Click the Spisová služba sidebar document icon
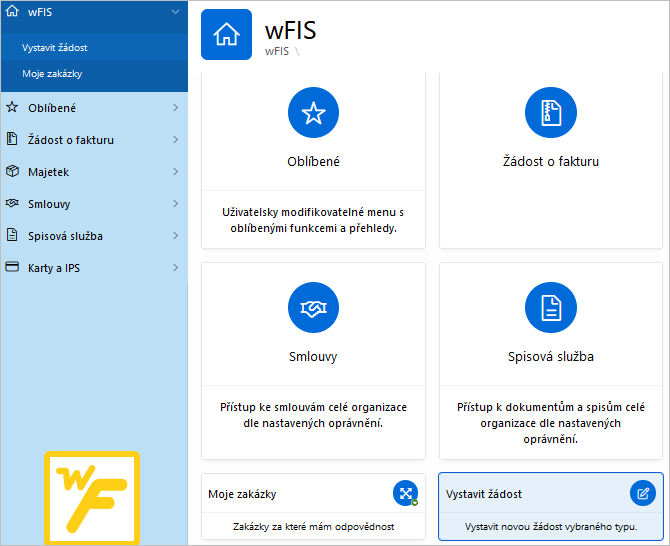Screen dimensions: 670x546 click(12, 235)
